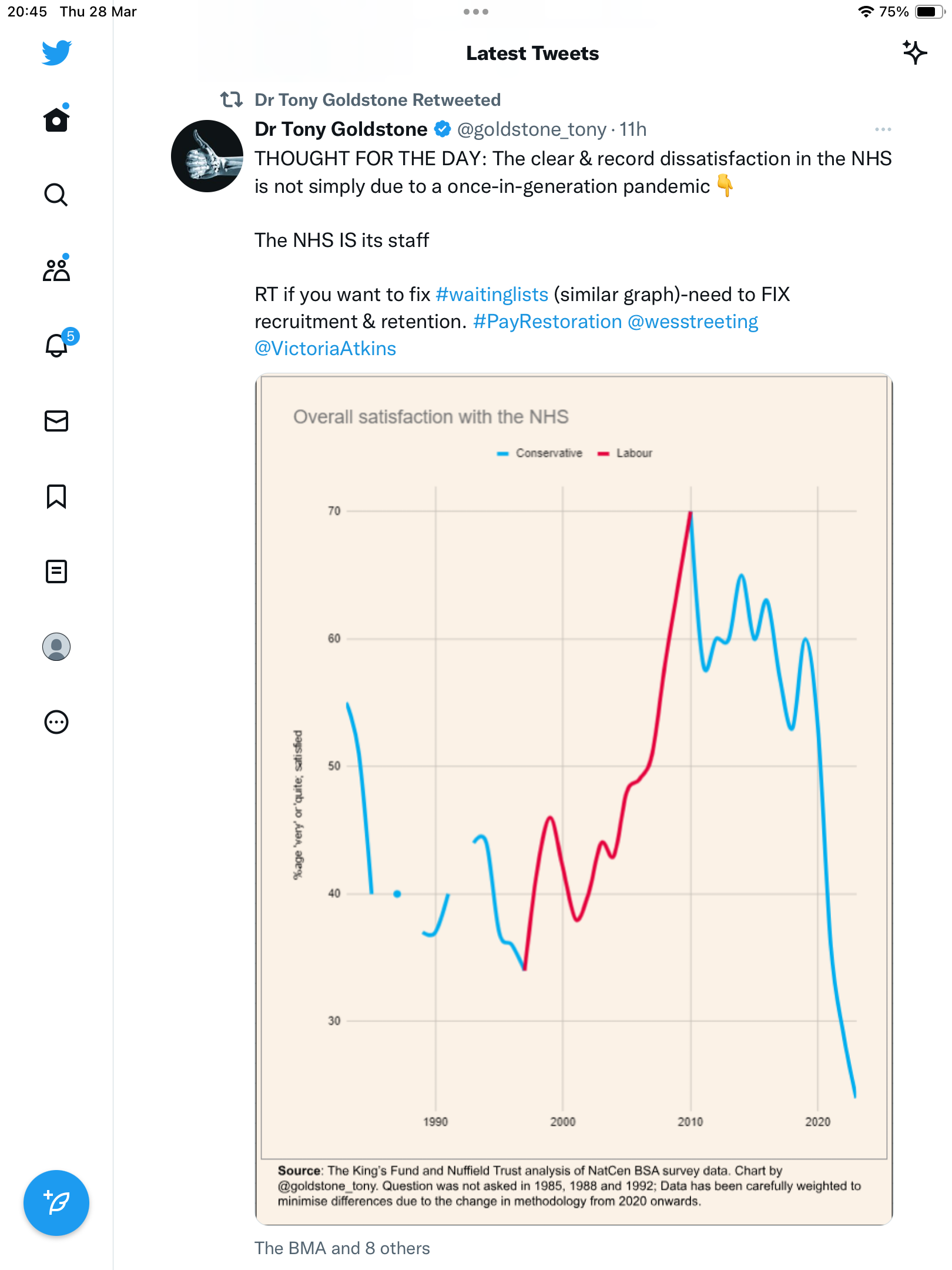Open the Messages envelope icon
This screenshot has height=1270, width=952.
[x=56, y=421]
